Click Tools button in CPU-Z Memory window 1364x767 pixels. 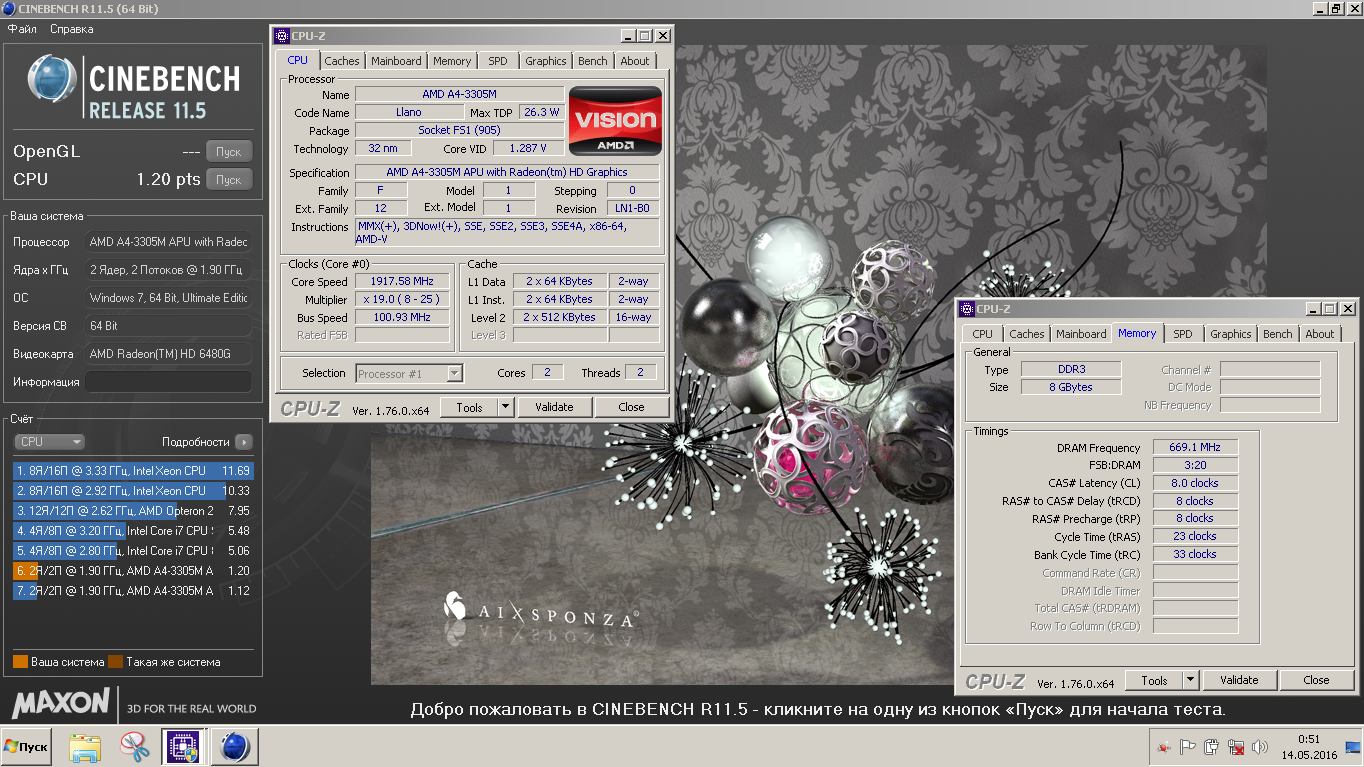tap(1154, 680)
